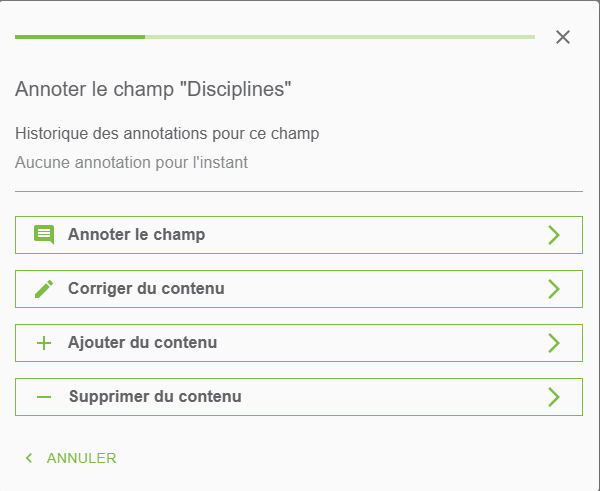The image size is (600, 491).
Task: Expand the chevron on Ajouter du contenu row
Action: [x=554, y=343]
